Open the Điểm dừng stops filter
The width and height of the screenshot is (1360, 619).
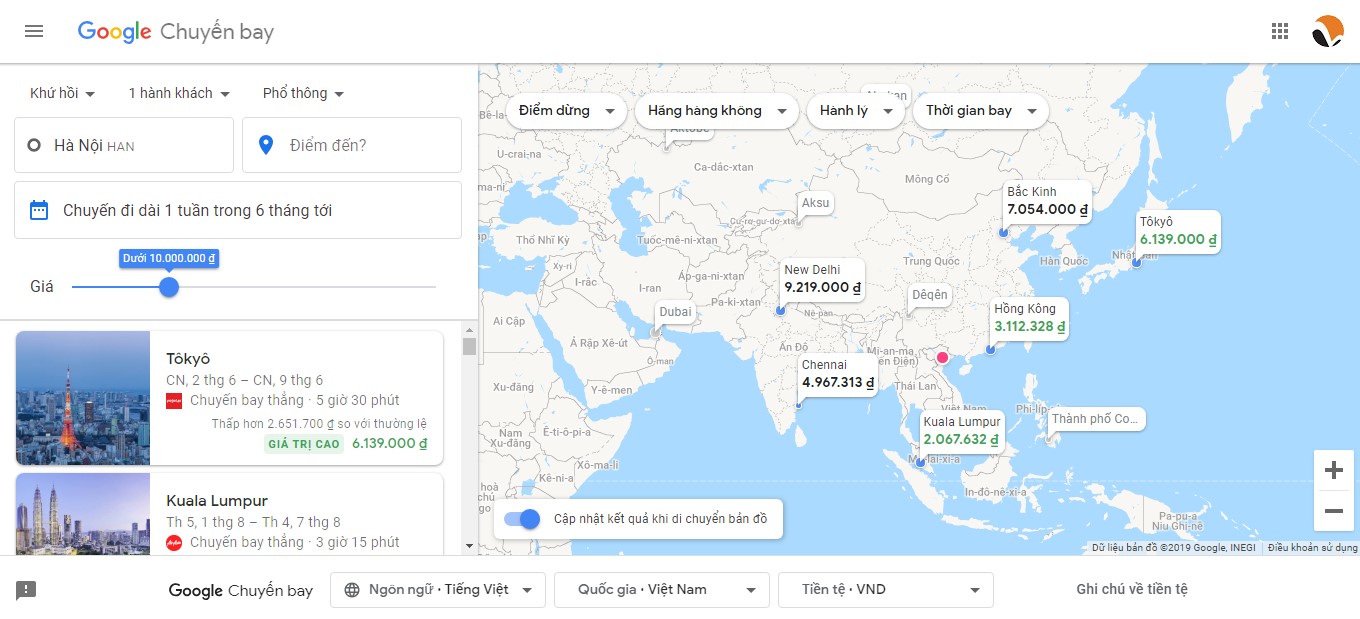tap(567, 111)
